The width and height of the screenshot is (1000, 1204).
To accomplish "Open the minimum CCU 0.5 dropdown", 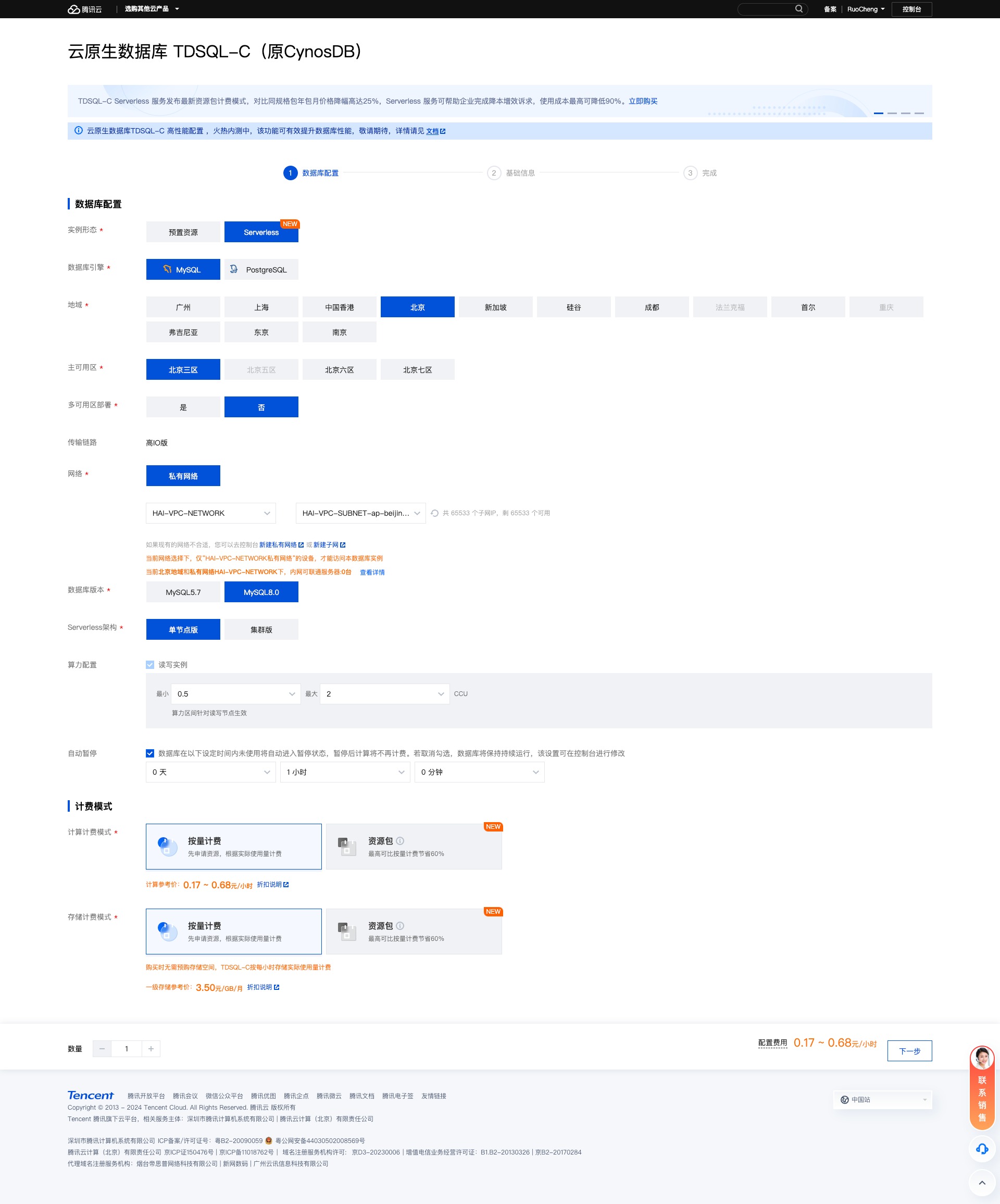I will pyautogui.click(x=235, y=694).
